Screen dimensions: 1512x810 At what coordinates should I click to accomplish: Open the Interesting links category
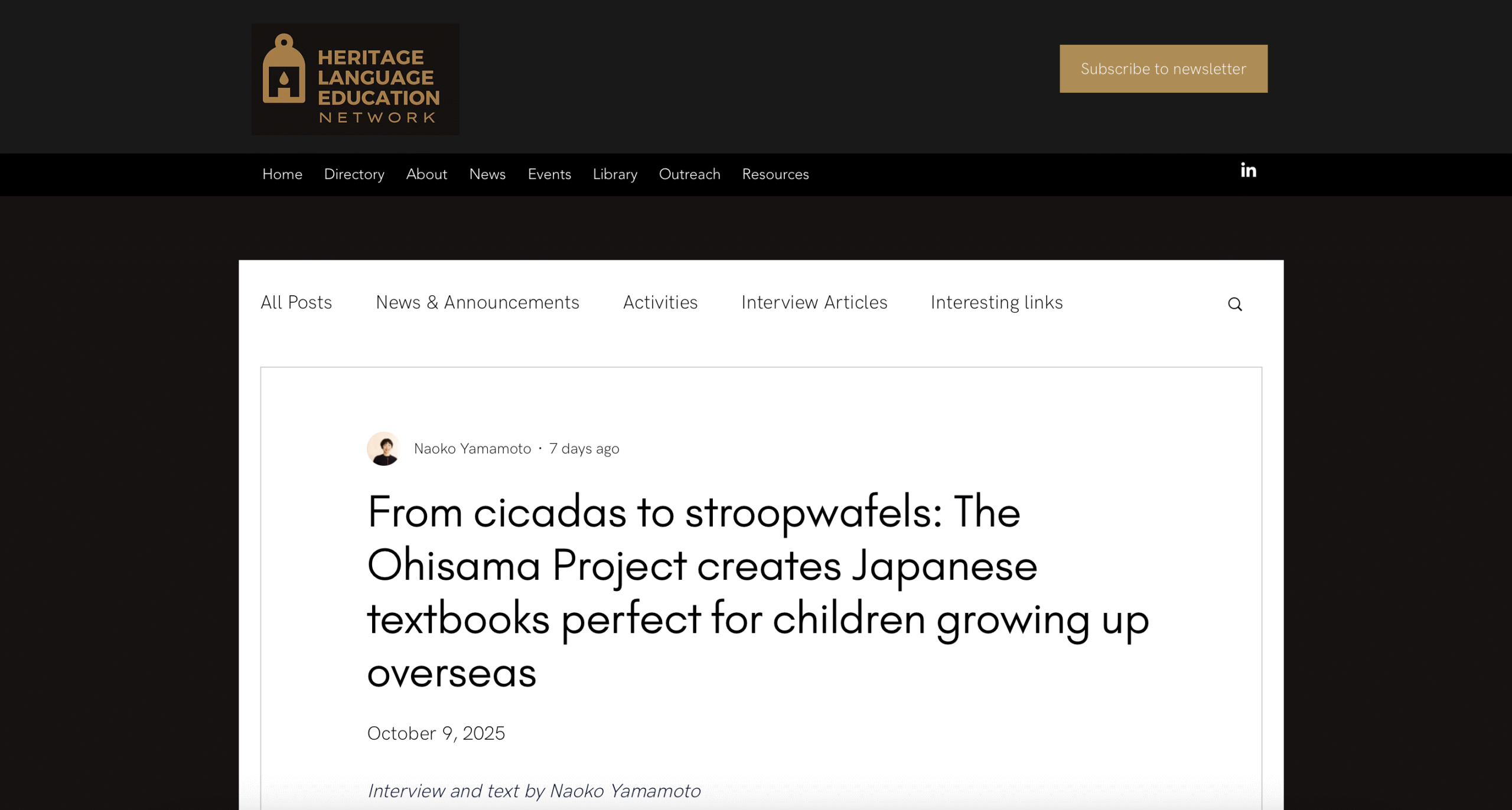tap(996, 302)
